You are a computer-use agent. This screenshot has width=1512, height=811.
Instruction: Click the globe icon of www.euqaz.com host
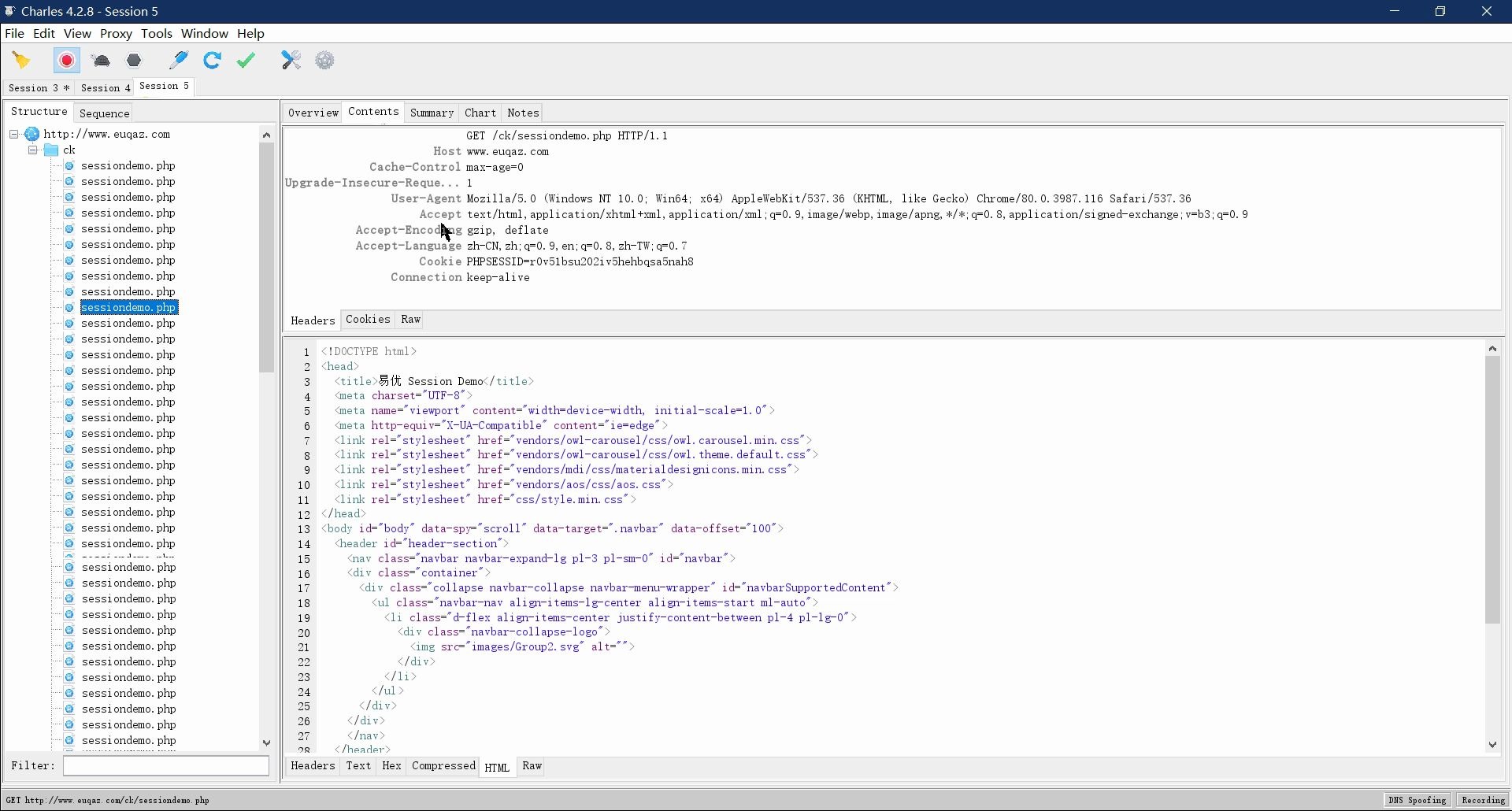pyautogui.click(x=32, y=135)
